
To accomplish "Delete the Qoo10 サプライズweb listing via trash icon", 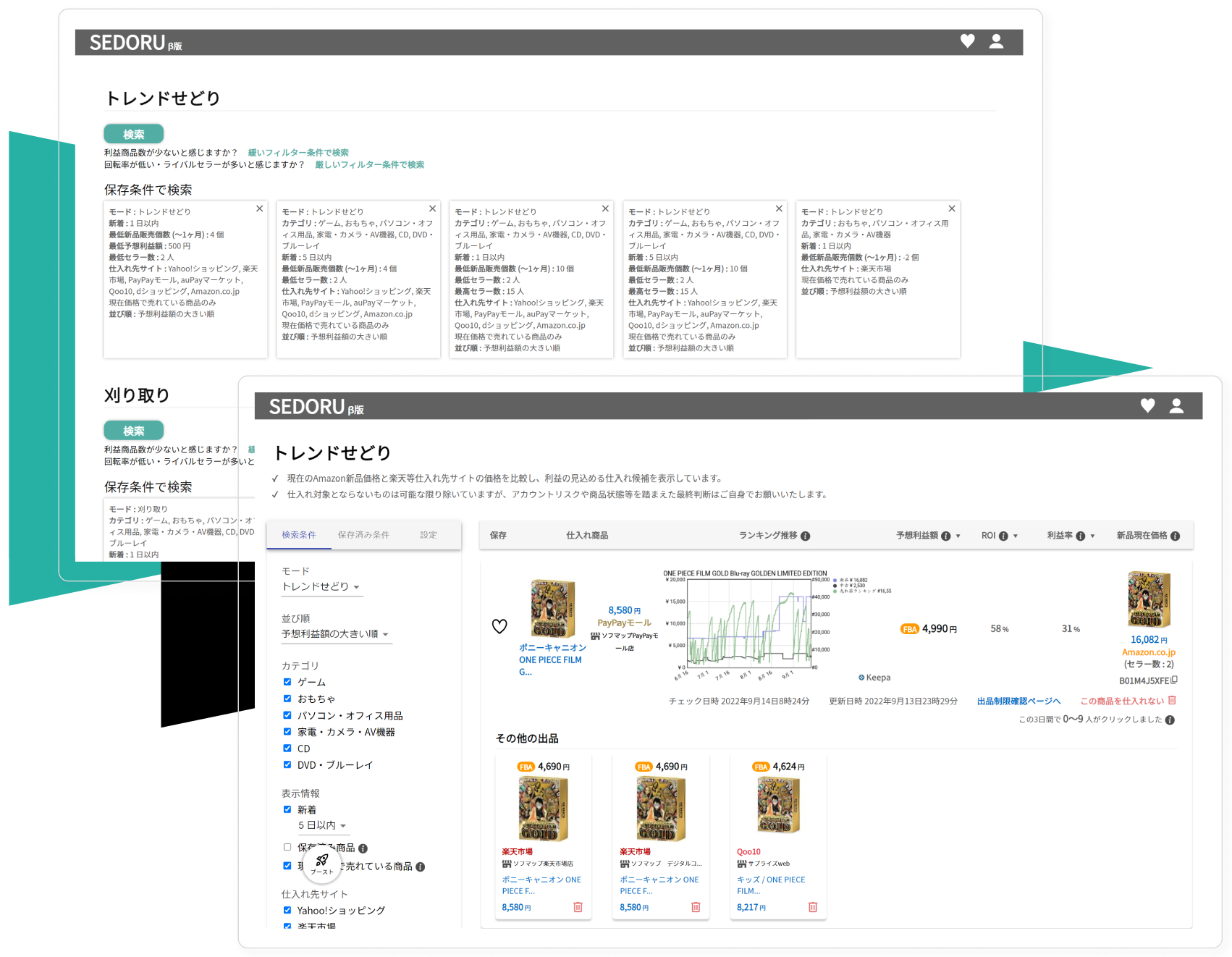I will [x=813, y=907].
